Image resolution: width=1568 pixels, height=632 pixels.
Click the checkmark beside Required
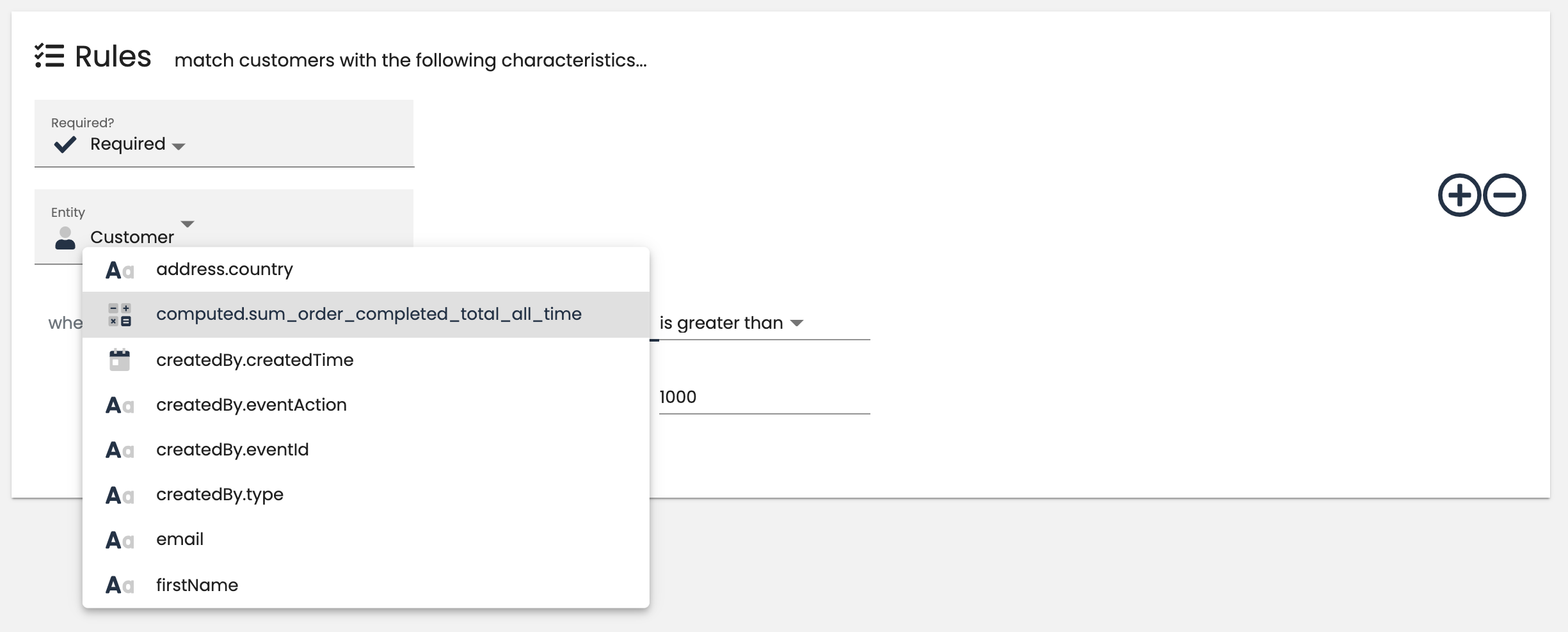pos(65,145)
